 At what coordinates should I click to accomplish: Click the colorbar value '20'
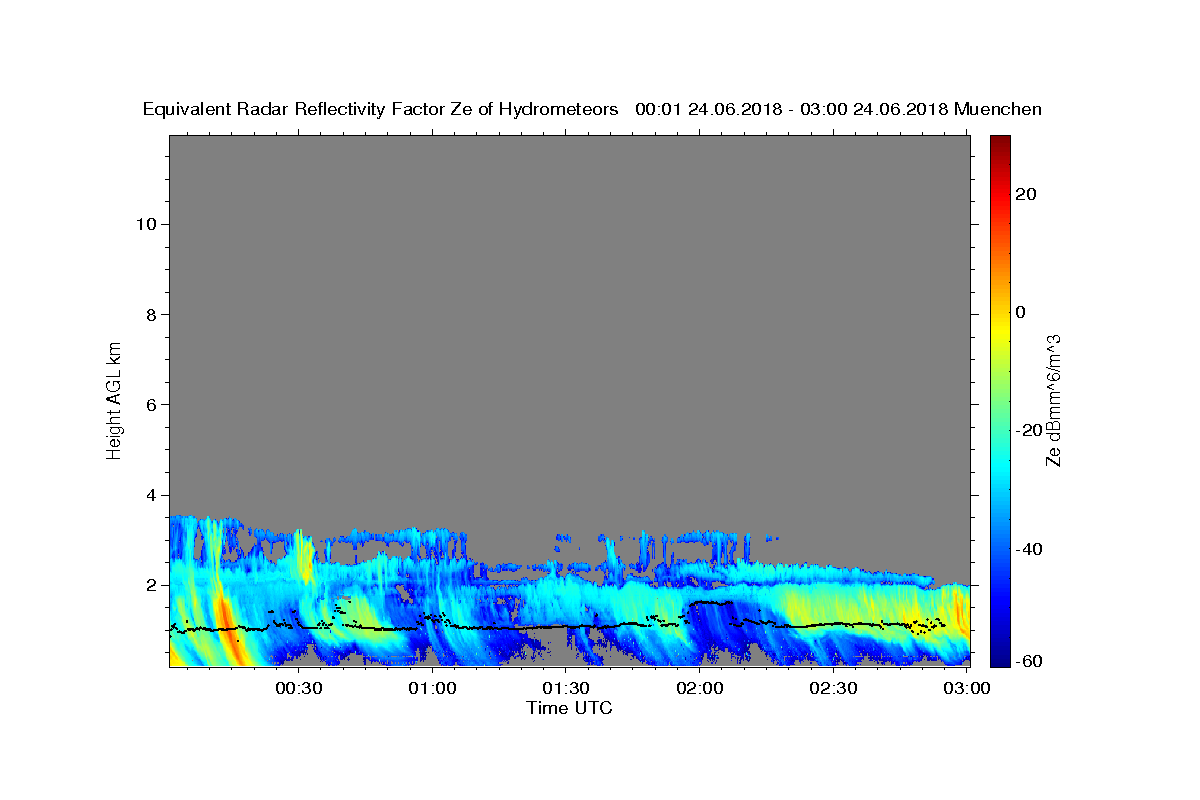pos(1025,194)
